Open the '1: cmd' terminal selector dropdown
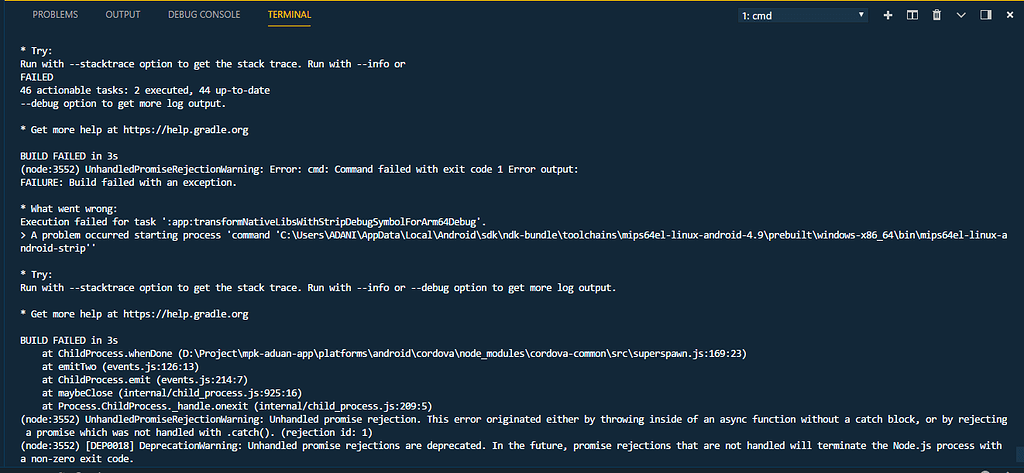Image resolution: width=1024 pixels, height=473 pixels. coord(803,15)
